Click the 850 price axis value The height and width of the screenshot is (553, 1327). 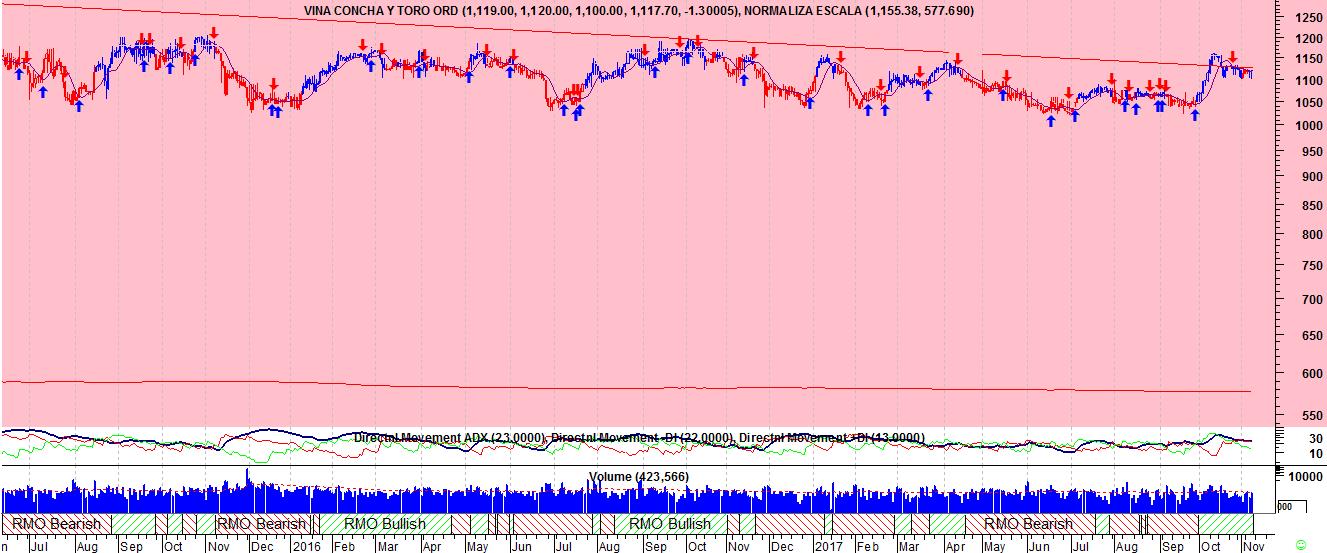coord(1311,205)
